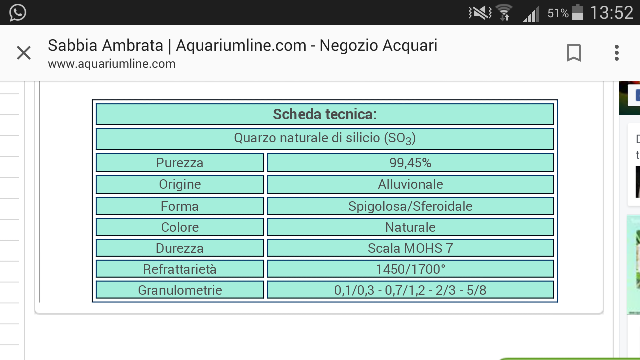Viewport: 640px width, 360px height.
Task: Close the browser tab with X icon
Action: [24, 53]
